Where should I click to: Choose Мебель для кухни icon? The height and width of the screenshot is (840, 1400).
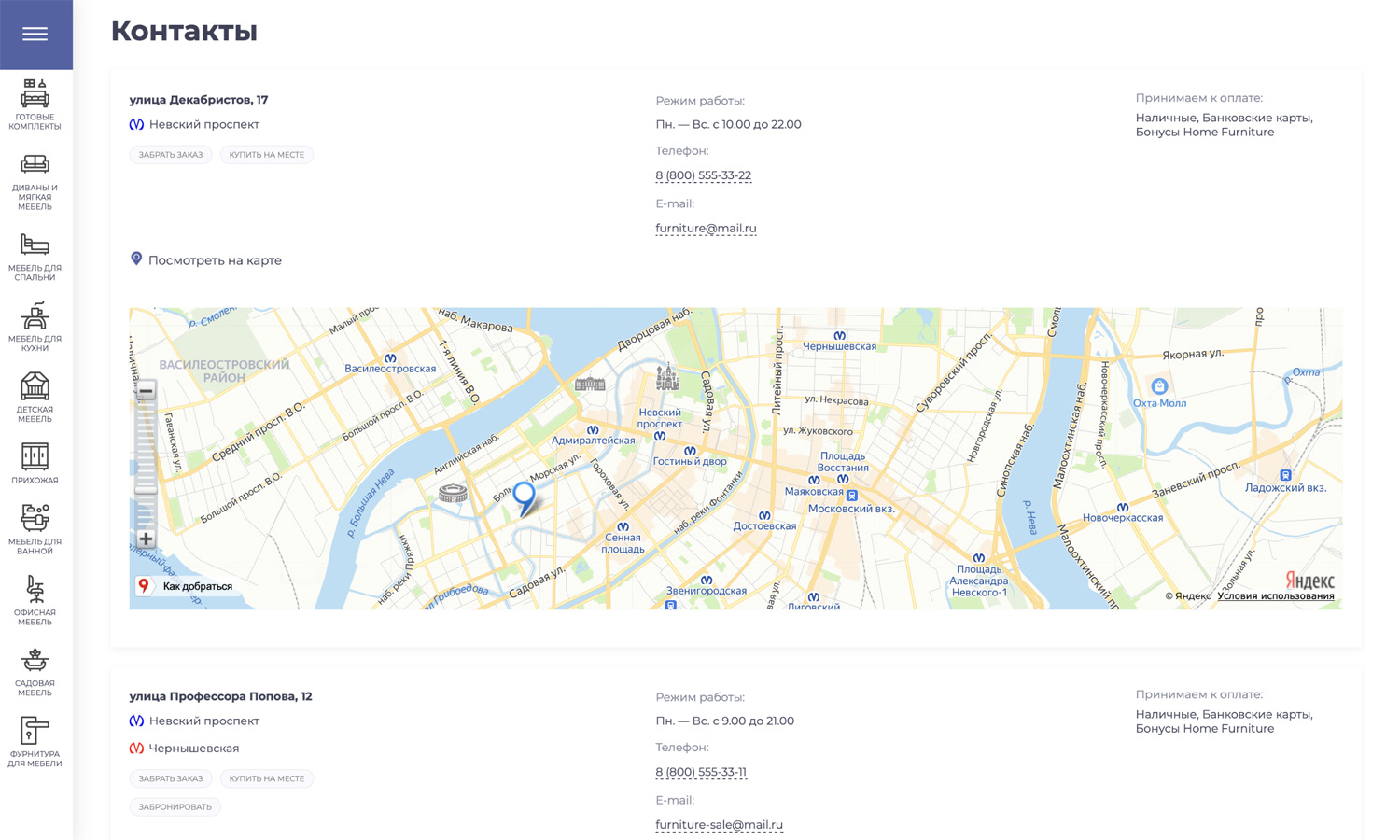pyautogui.click(x=35, y=327)
